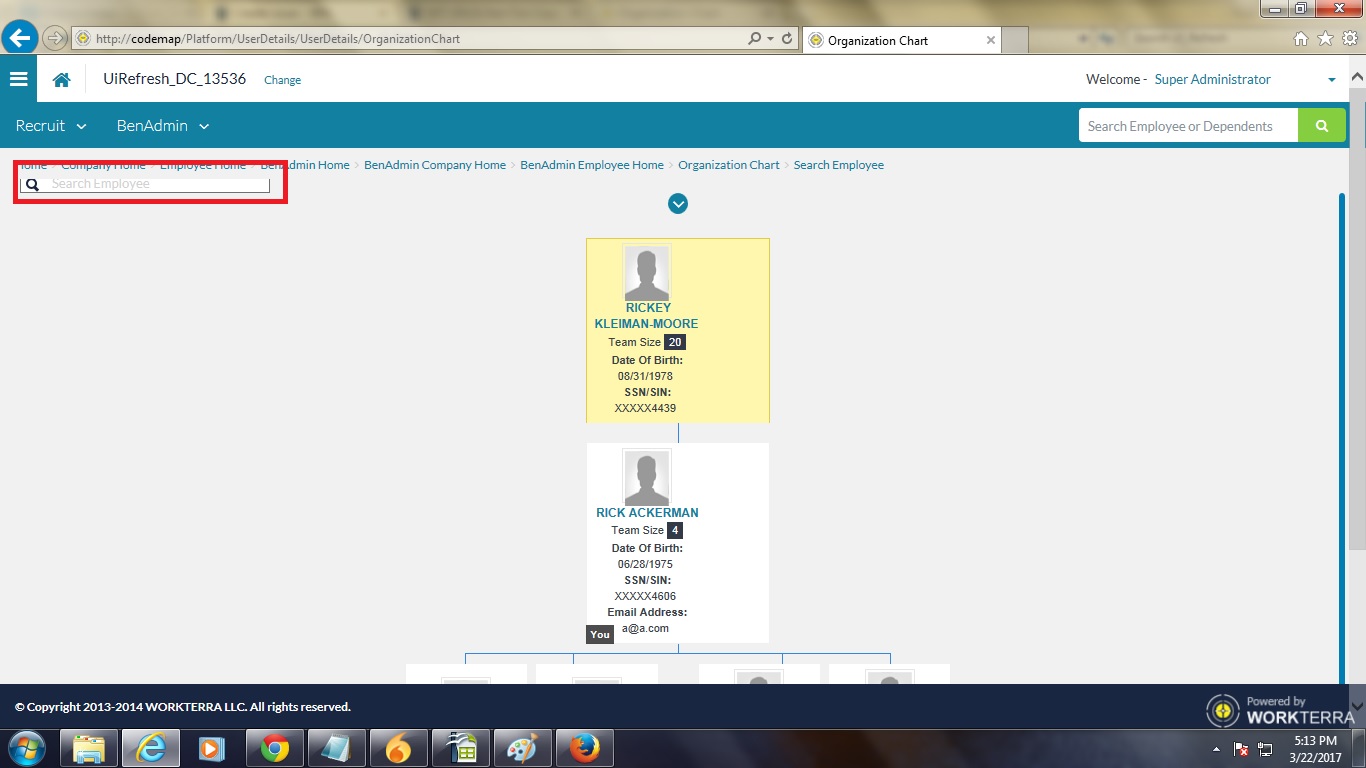Open Firefox from the taskbar
The width and height of the screenshot is (1366, 768).
click(x=584, y=748)
